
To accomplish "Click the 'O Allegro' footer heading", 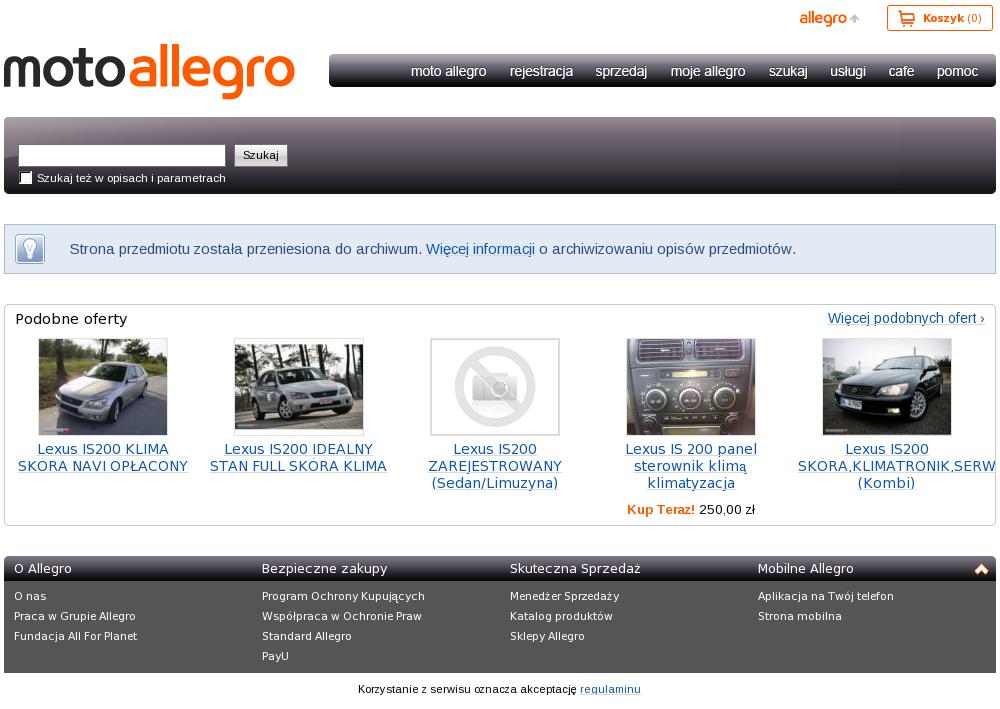I will pyautogui.click(x=43, y=569).
